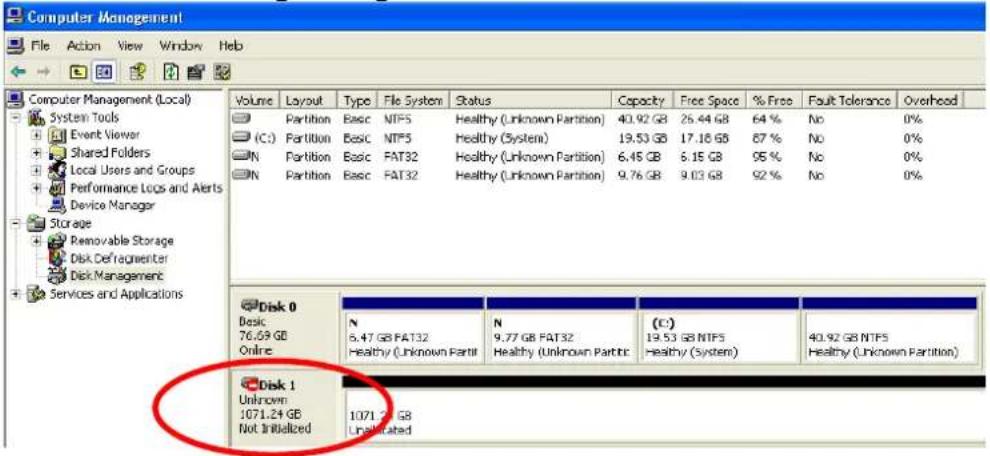Sort by the Layout column header
Image resolution: width=990 pixels, height=456 pixels.
307,100
